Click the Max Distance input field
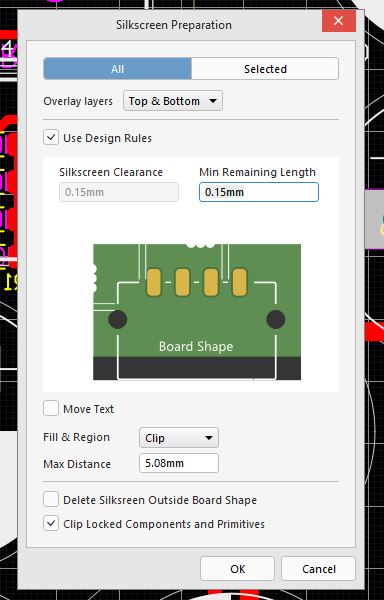This screenshot has width=384, height=600. tap(179, 463)
